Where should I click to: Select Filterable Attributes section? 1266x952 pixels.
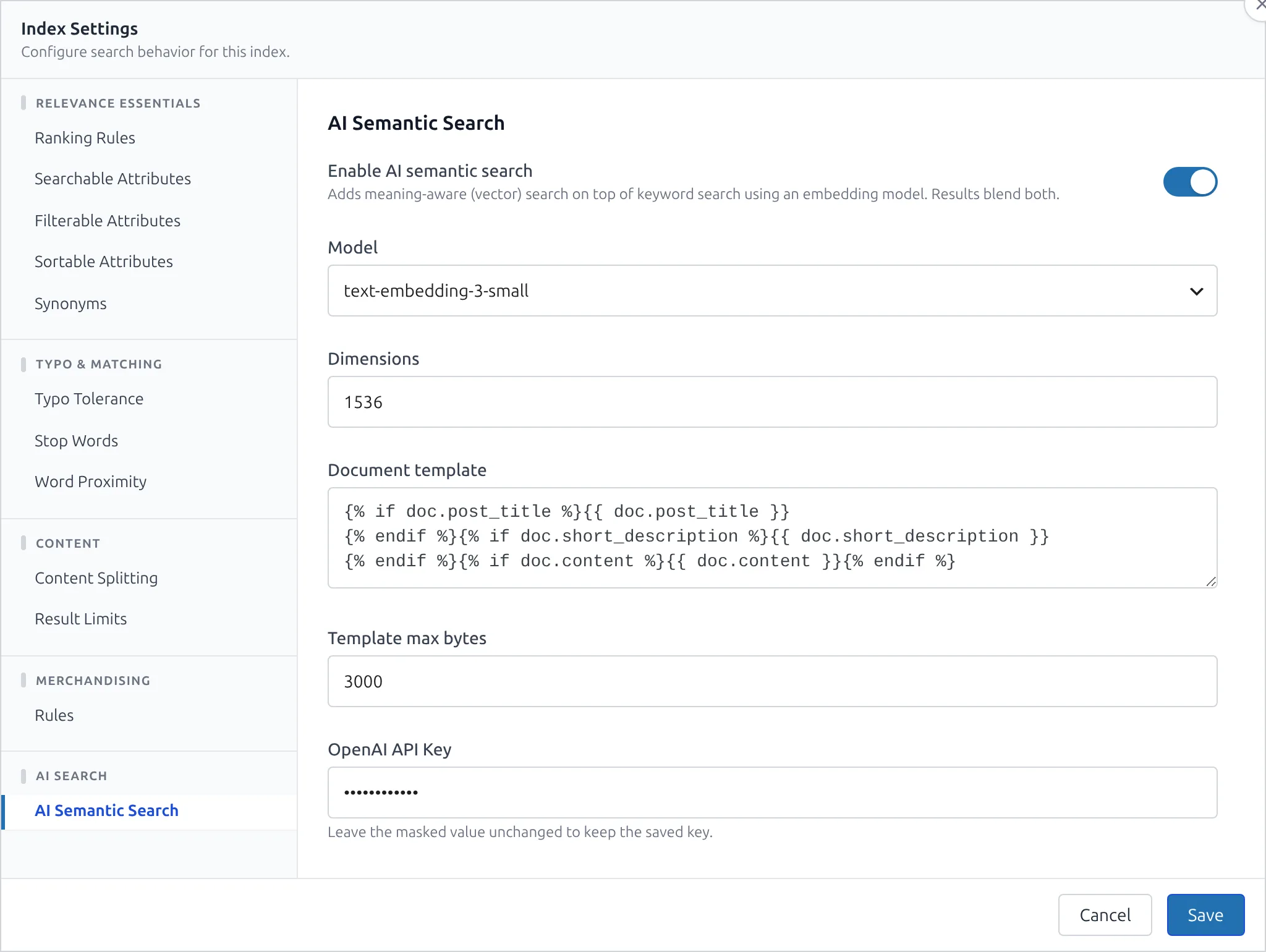click(108, 221)
